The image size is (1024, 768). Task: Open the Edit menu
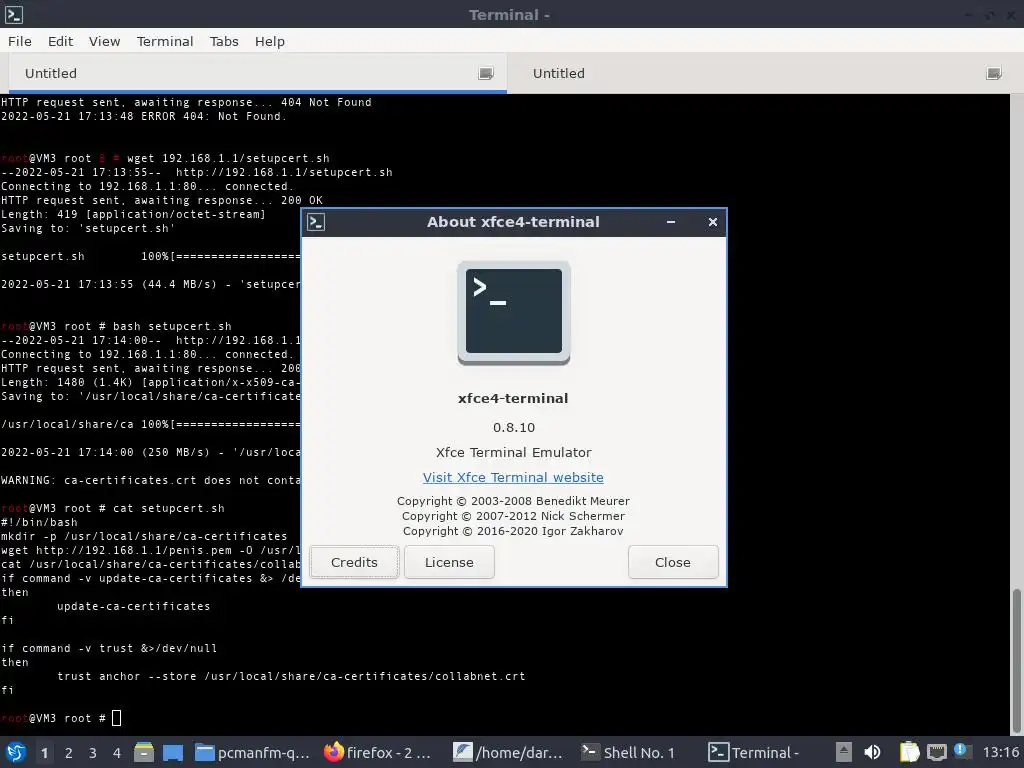pos(60,41)
